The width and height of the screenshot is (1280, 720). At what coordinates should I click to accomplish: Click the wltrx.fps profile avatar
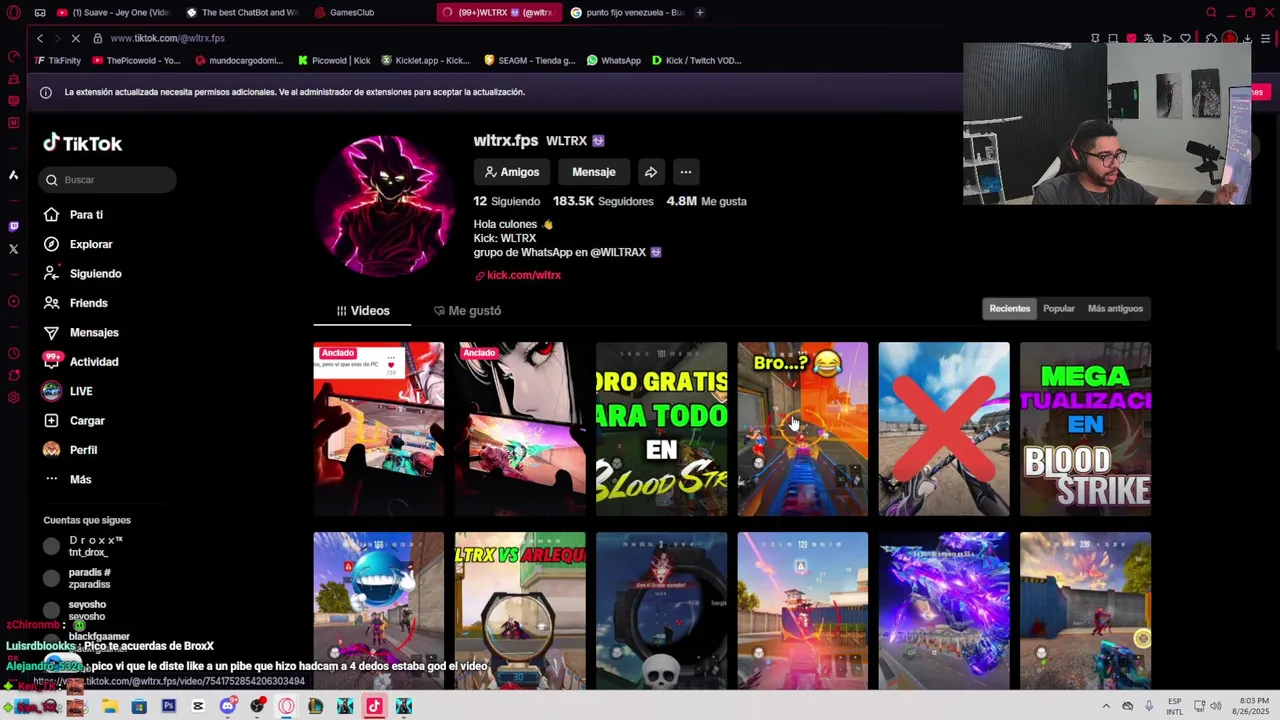(385, 205)
